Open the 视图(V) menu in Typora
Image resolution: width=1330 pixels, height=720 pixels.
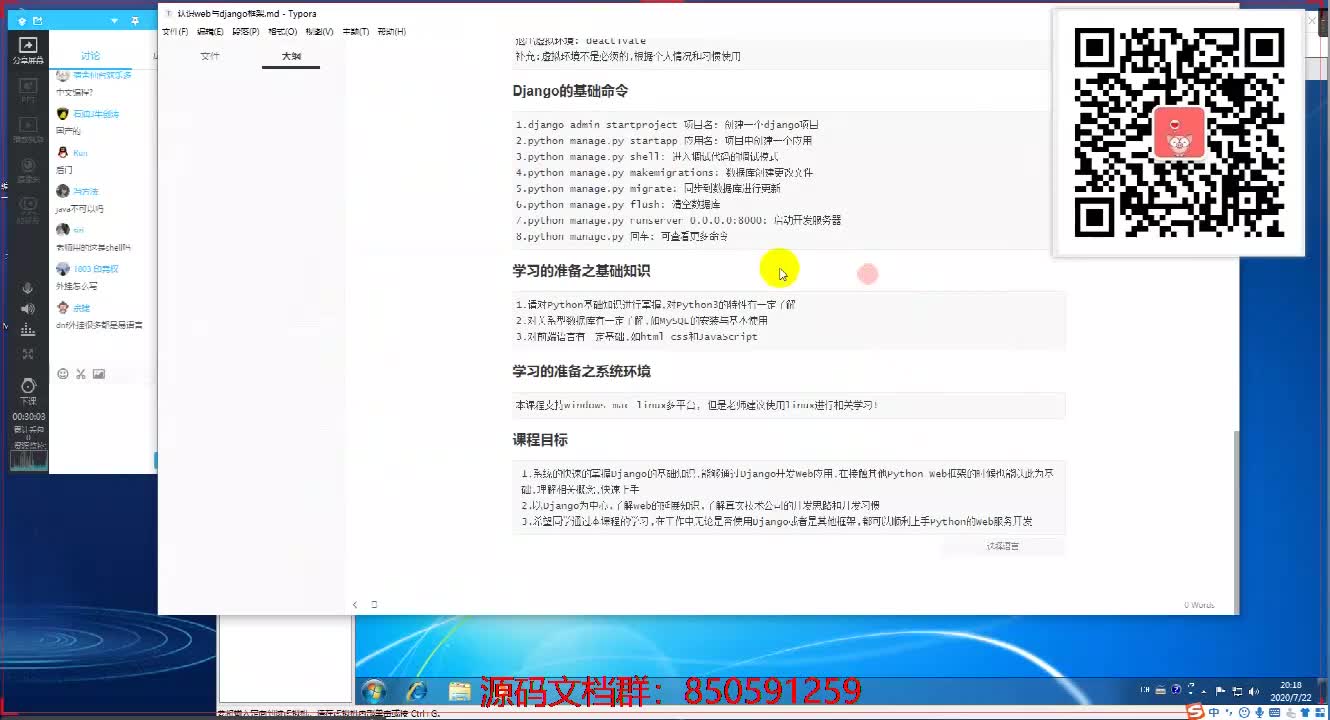coord(319,32)
